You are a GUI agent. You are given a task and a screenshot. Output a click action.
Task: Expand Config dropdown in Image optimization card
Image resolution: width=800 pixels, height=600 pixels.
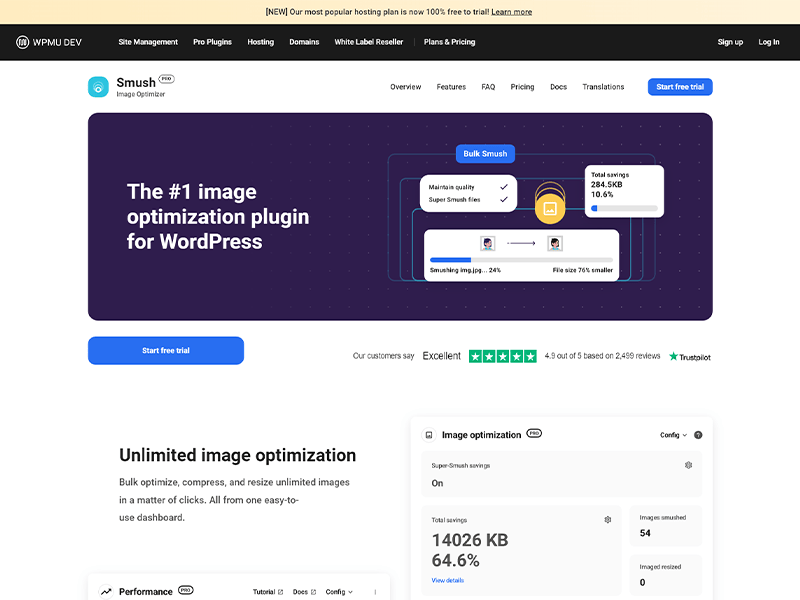(673, 435)
